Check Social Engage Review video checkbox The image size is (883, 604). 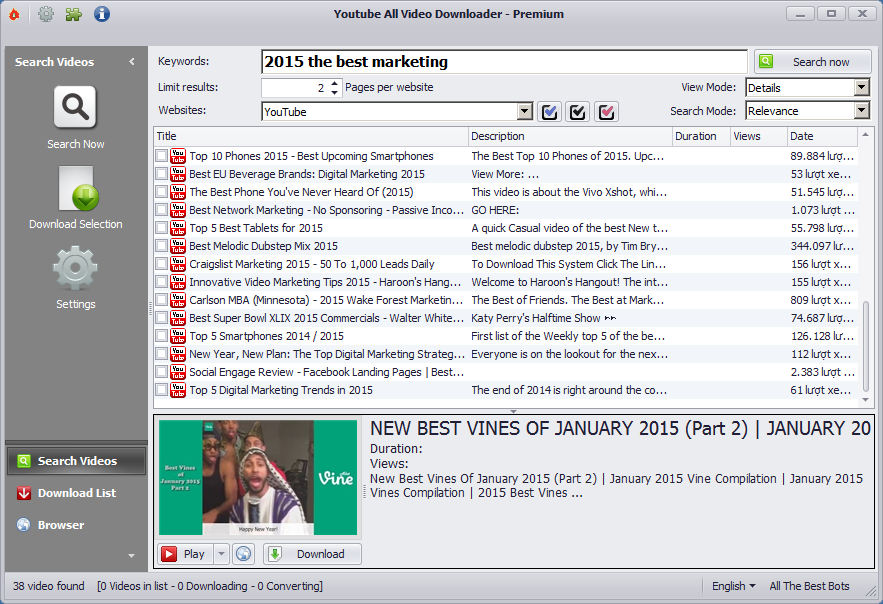[x=162, y=372]
